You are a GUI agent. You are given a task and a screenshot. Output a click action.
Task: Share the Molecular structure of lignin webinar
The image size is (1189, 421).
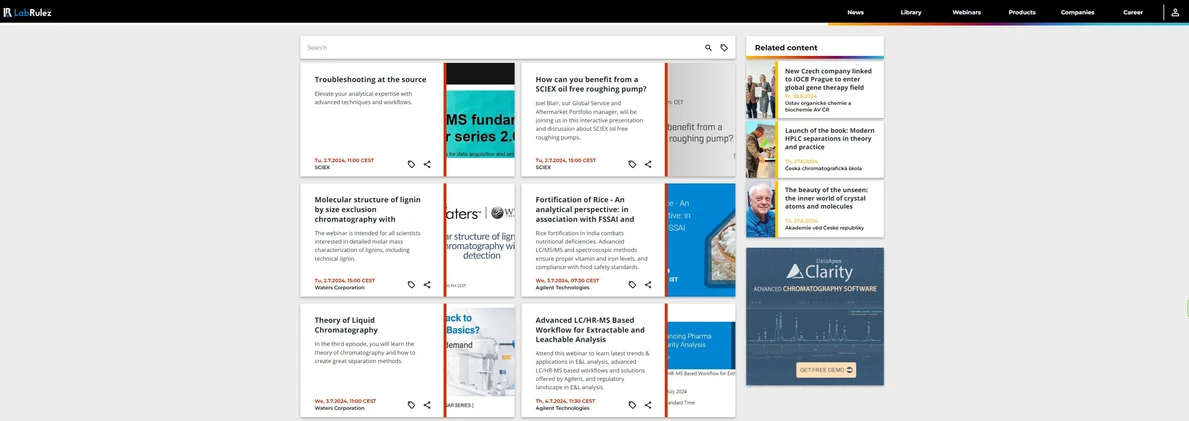point(427,285)
